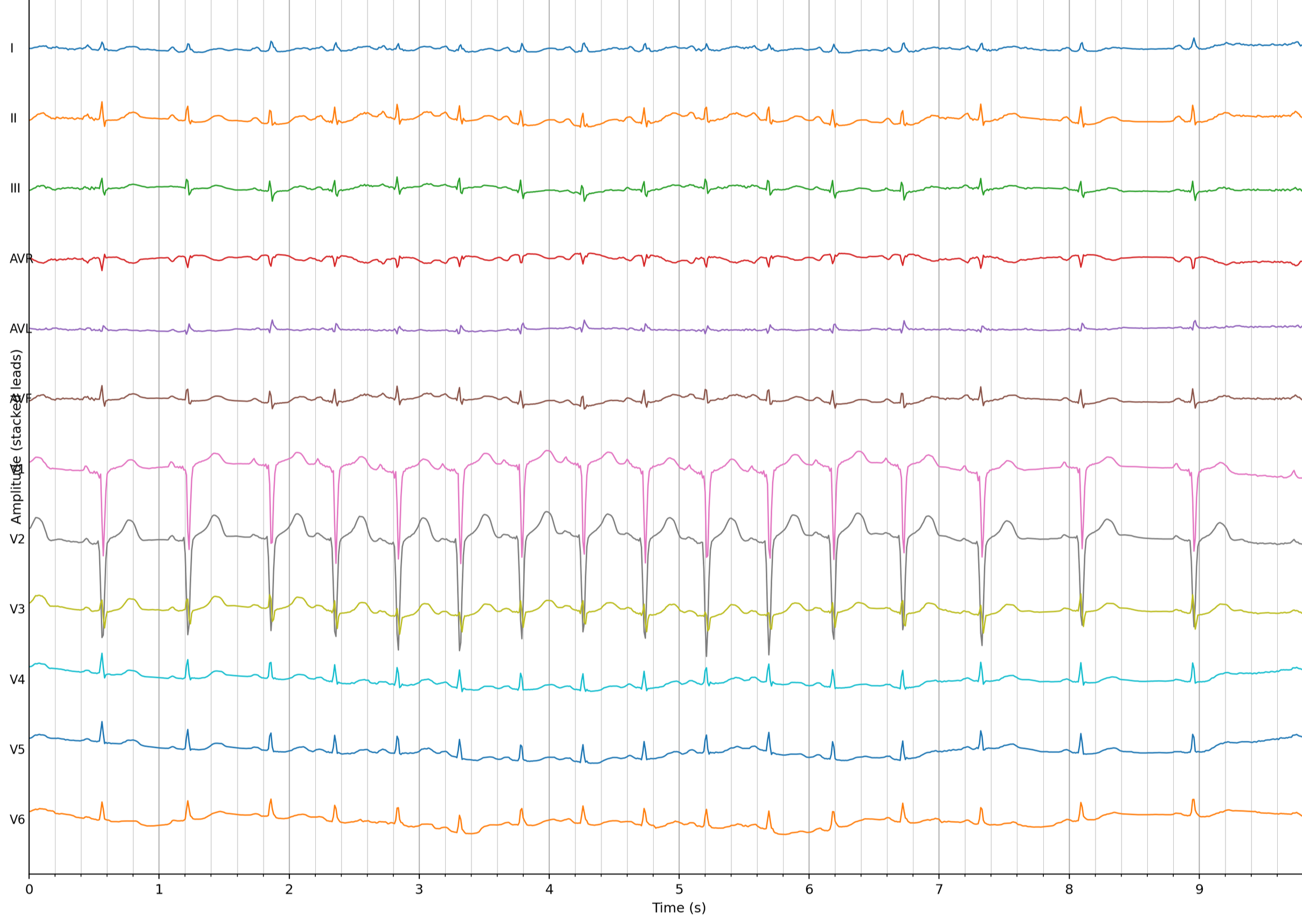1302x924 pixels.
Task: Click the 0 tick label on time axis
Action: pyautogui.click(x=29, y=890)
